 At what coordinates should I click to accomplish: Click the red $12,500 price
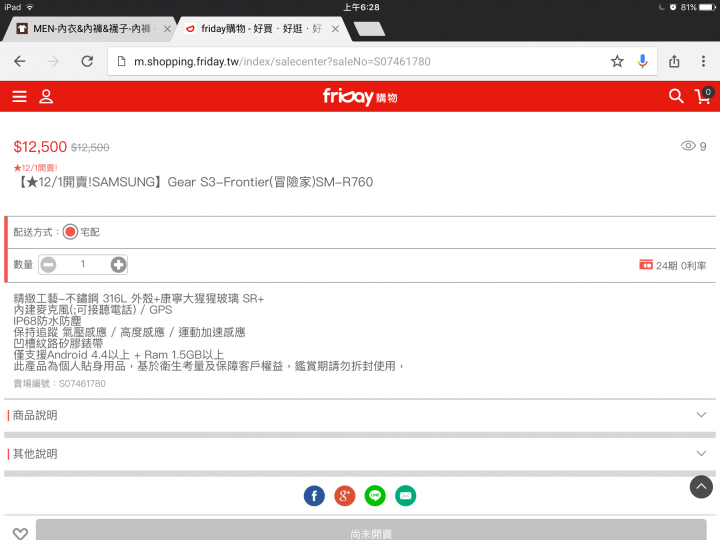(x=40, y=147)
